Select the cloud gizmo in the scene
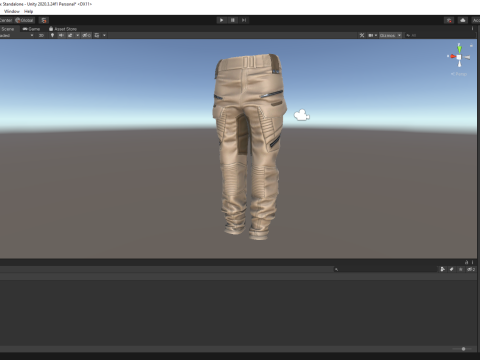This screenshot has width=480, height=360. pyautogui.click(x=302, y=115)
